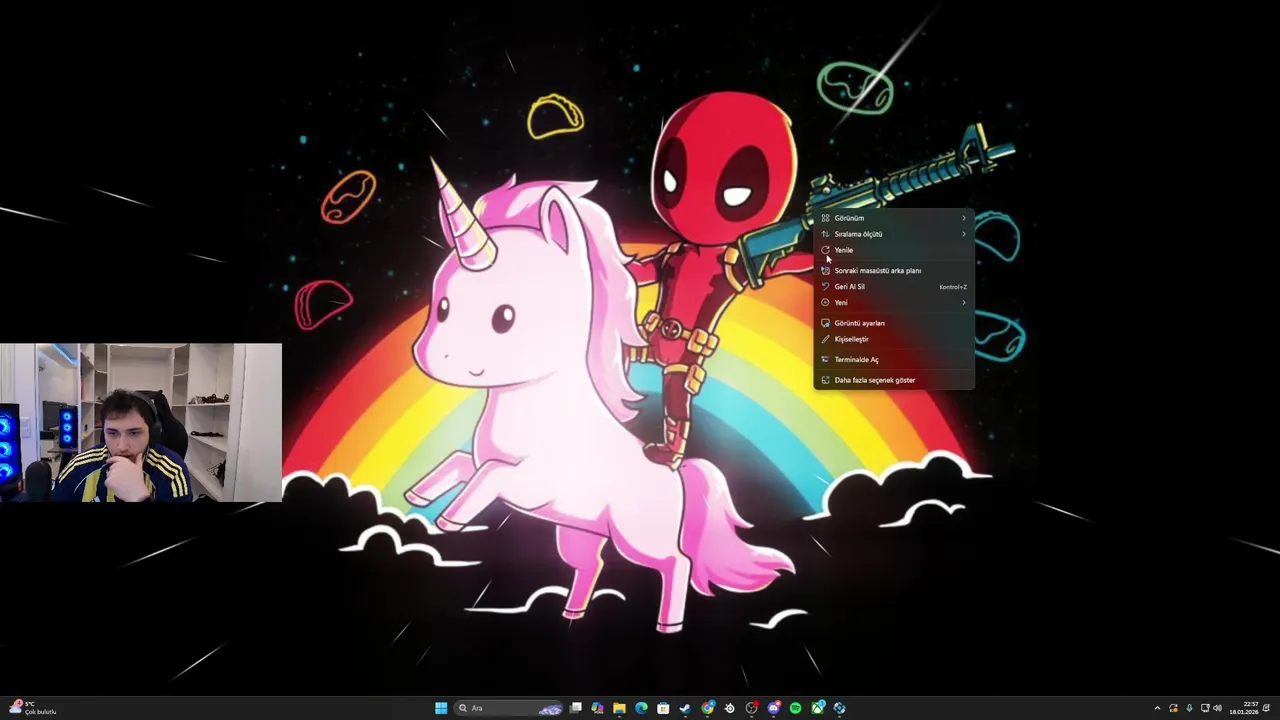Open the Görünüm submenu
1280x720 pixels.
point(894,218)
